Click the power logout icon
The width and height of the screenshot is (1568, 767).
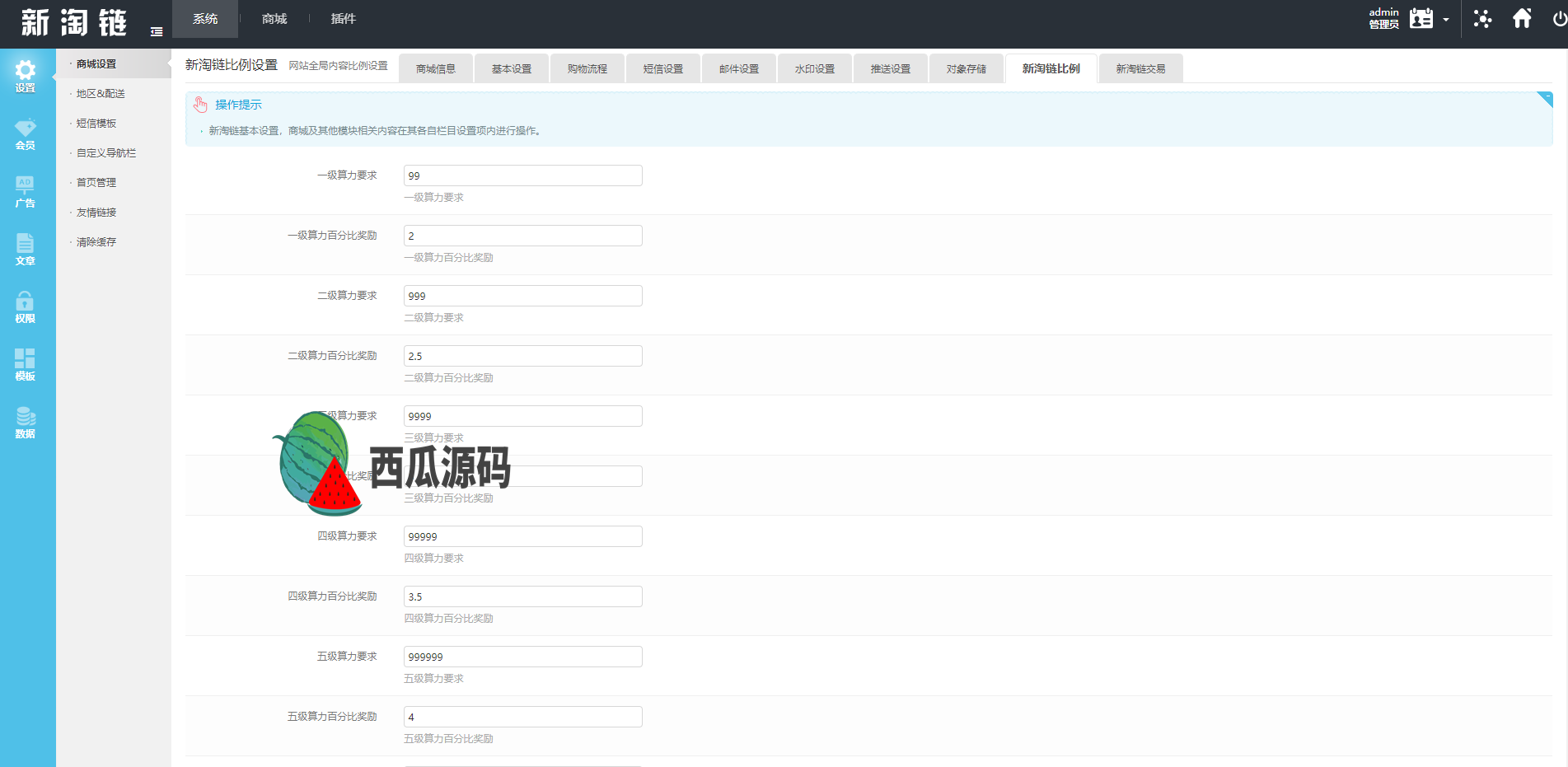coord(1560,18)
